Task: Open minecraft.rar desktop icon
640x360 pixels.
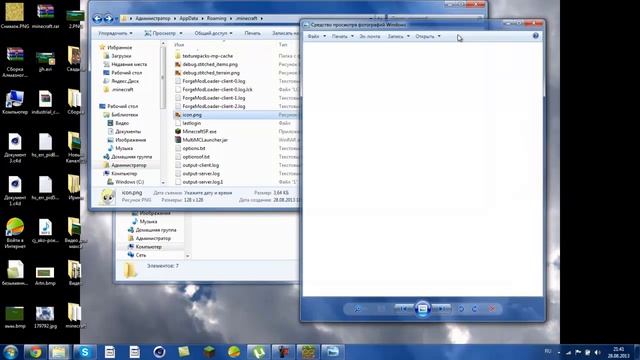Action: pos(45,17)
